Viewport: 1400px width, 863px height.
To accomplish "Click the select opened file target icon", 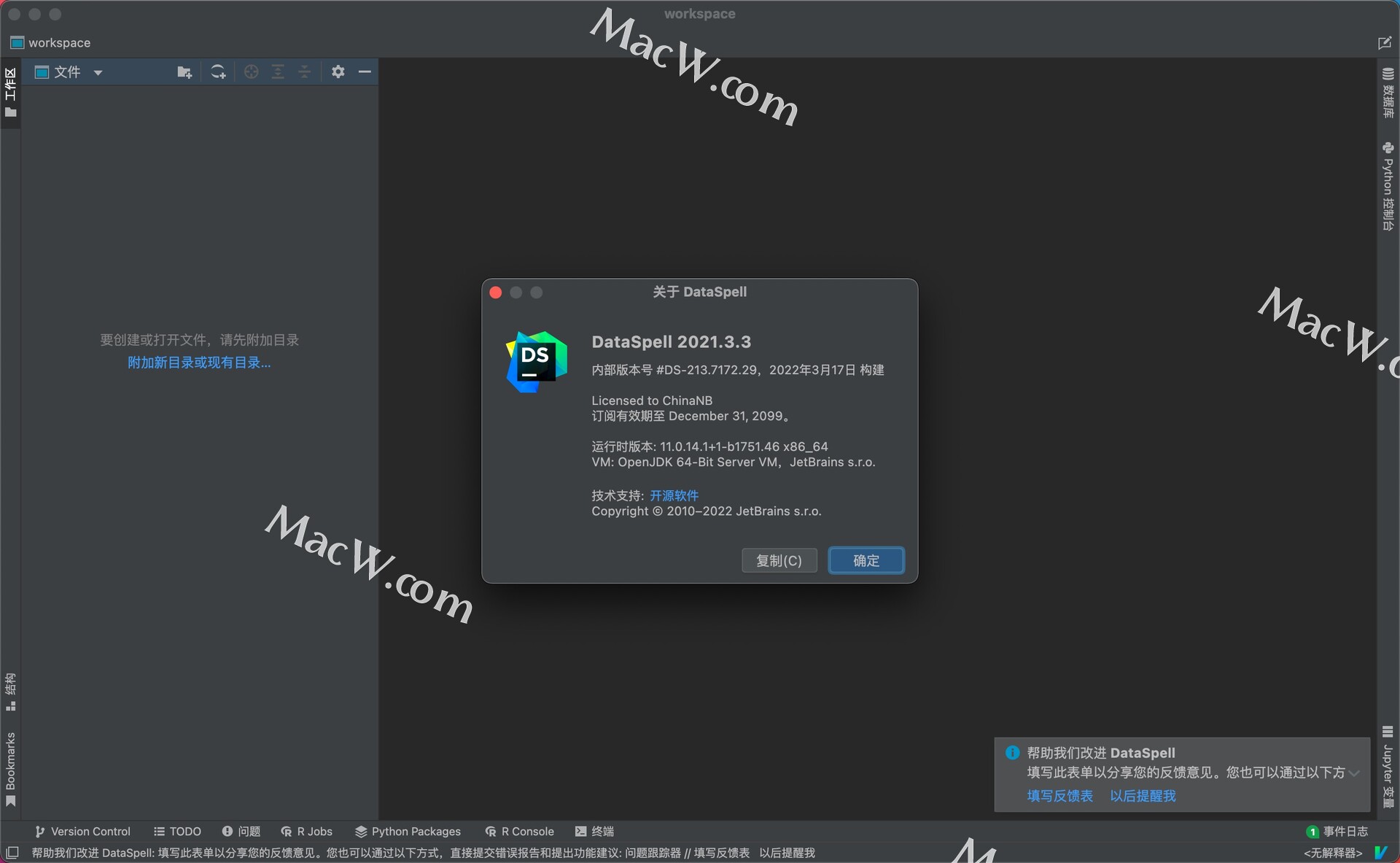I will tap(252, 72).
